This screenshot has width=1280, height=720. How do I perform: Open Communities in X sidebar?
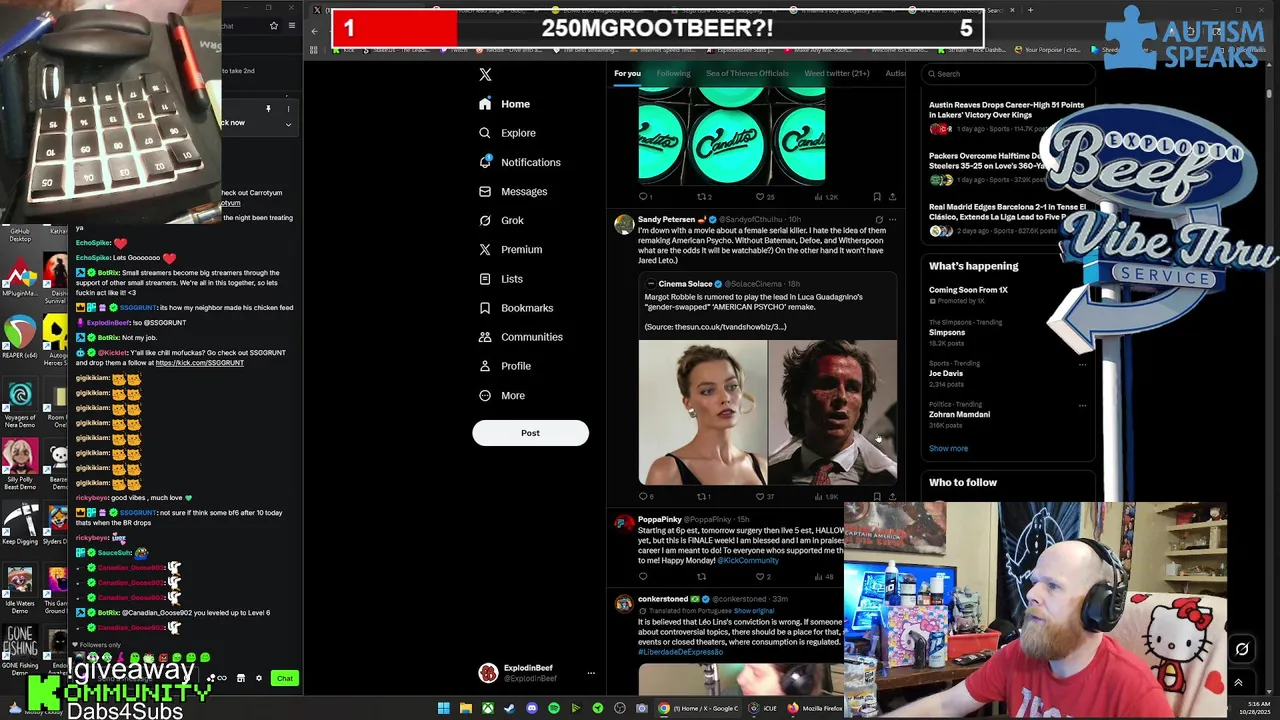520,337
